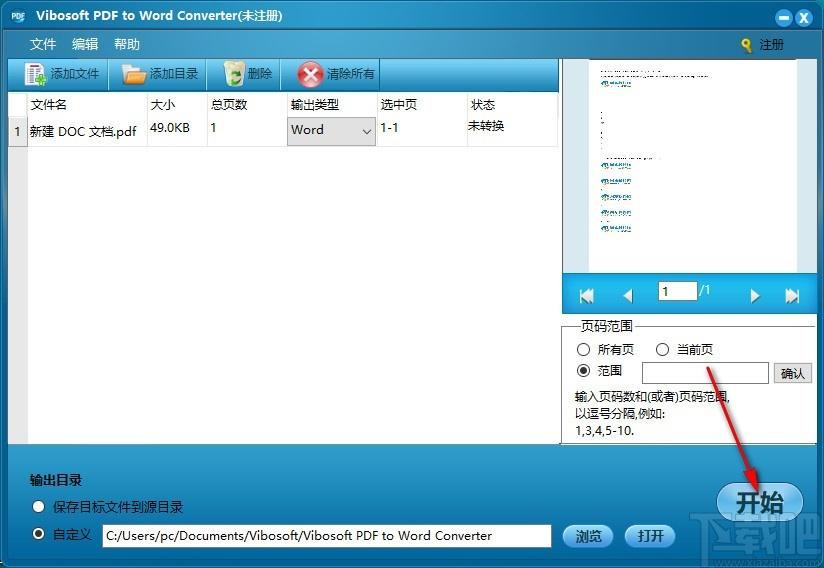Click the 输出类型 column header
824x568 pixels.
(x=315, y=105)
